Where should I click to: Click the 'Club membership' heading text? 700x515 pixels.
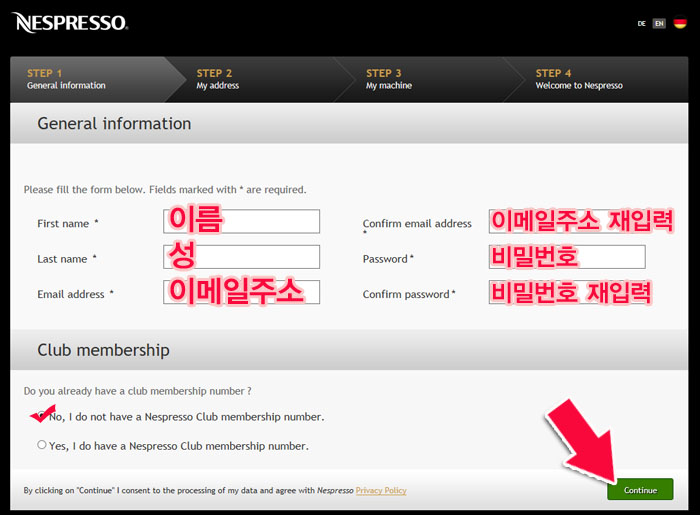tap(104, 350)
